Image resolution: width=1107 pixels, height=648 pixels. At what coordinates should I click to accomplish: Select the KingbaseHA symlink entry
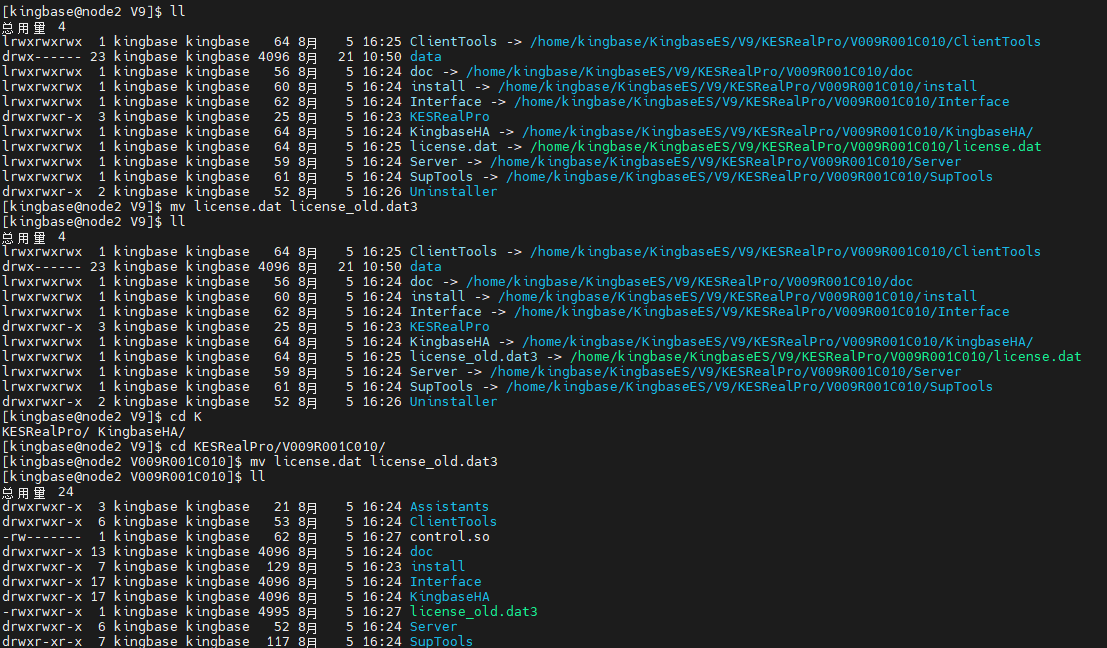(449, 131)
